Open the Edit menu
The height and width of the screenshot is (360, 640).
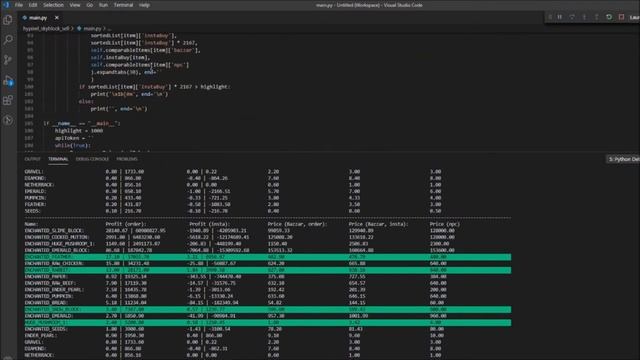pyautogui.click(x=33, y=5)
